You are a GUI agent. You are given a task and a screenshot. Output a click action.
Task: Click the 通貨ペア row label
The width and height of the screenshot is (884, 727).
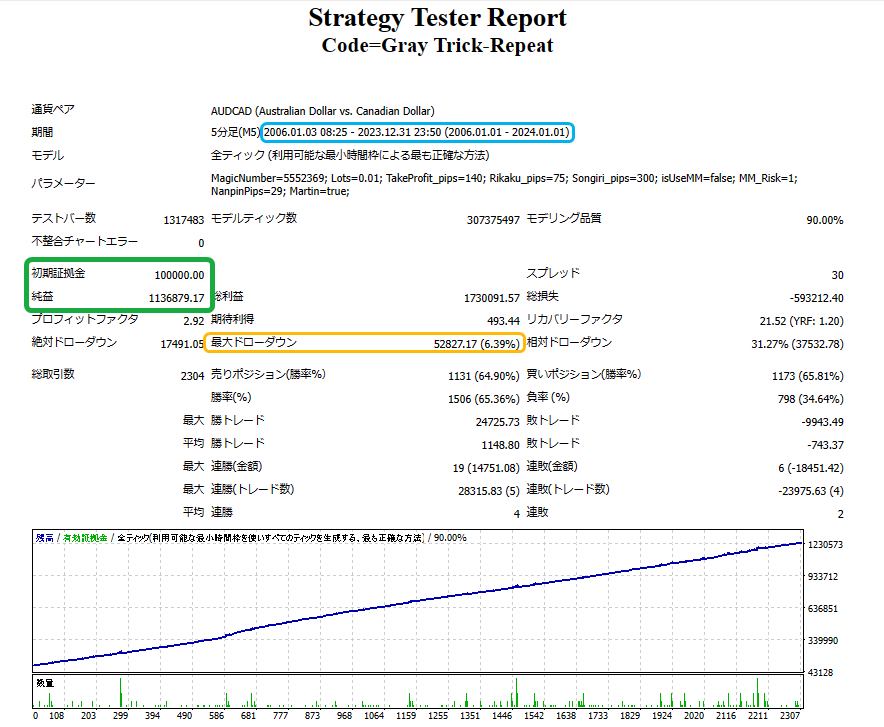coord(53,109)
